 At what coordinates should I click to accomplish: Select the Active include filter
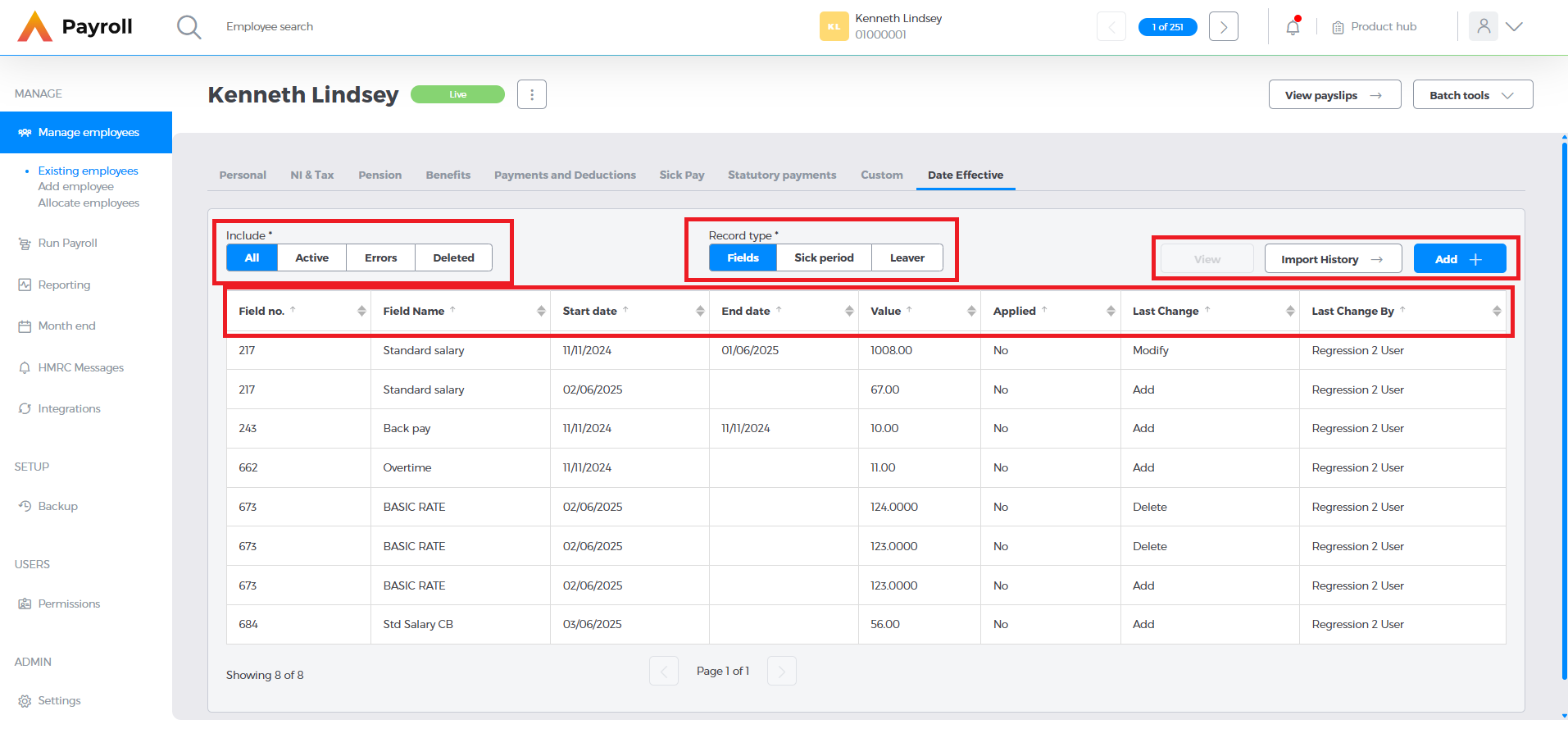pos(311,257)
